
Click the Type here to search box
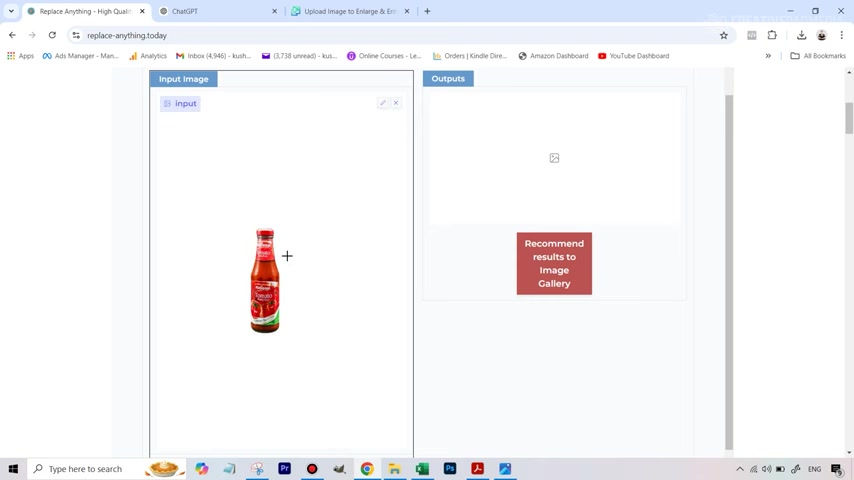tap(107, 469)
